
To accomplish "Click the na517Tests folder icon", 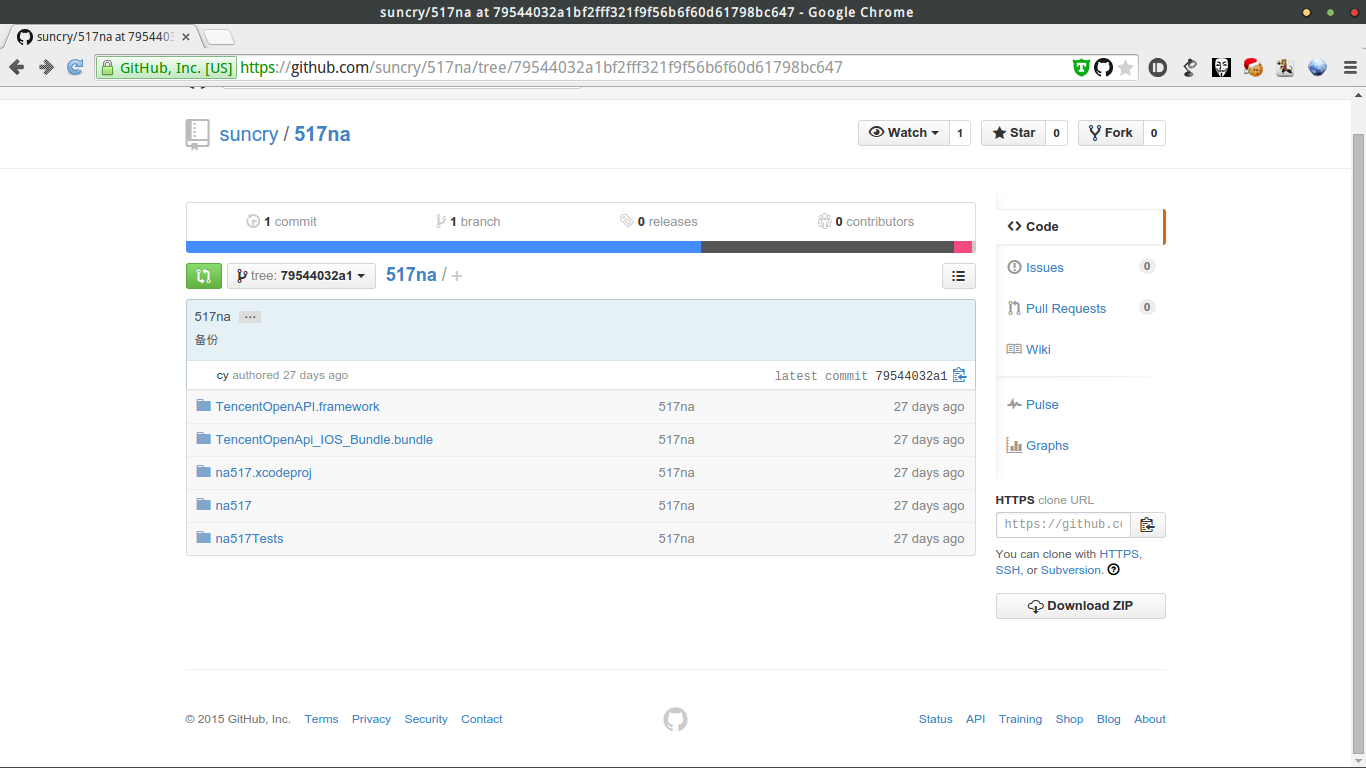I will pyautogui.click(x=204, y=538).
